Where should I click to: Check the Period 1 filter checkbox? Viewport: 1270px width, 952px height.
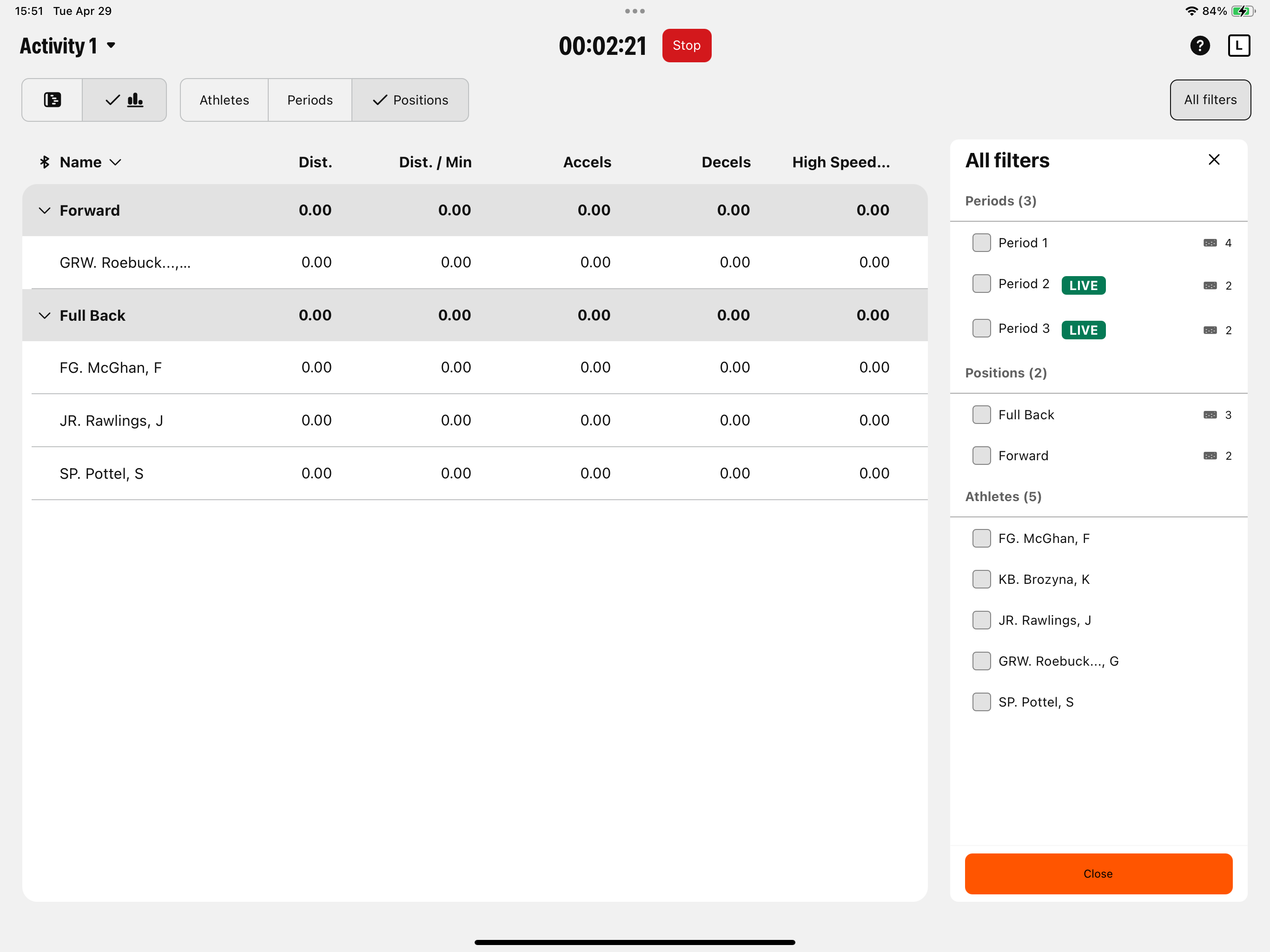(x=981, y=242)
